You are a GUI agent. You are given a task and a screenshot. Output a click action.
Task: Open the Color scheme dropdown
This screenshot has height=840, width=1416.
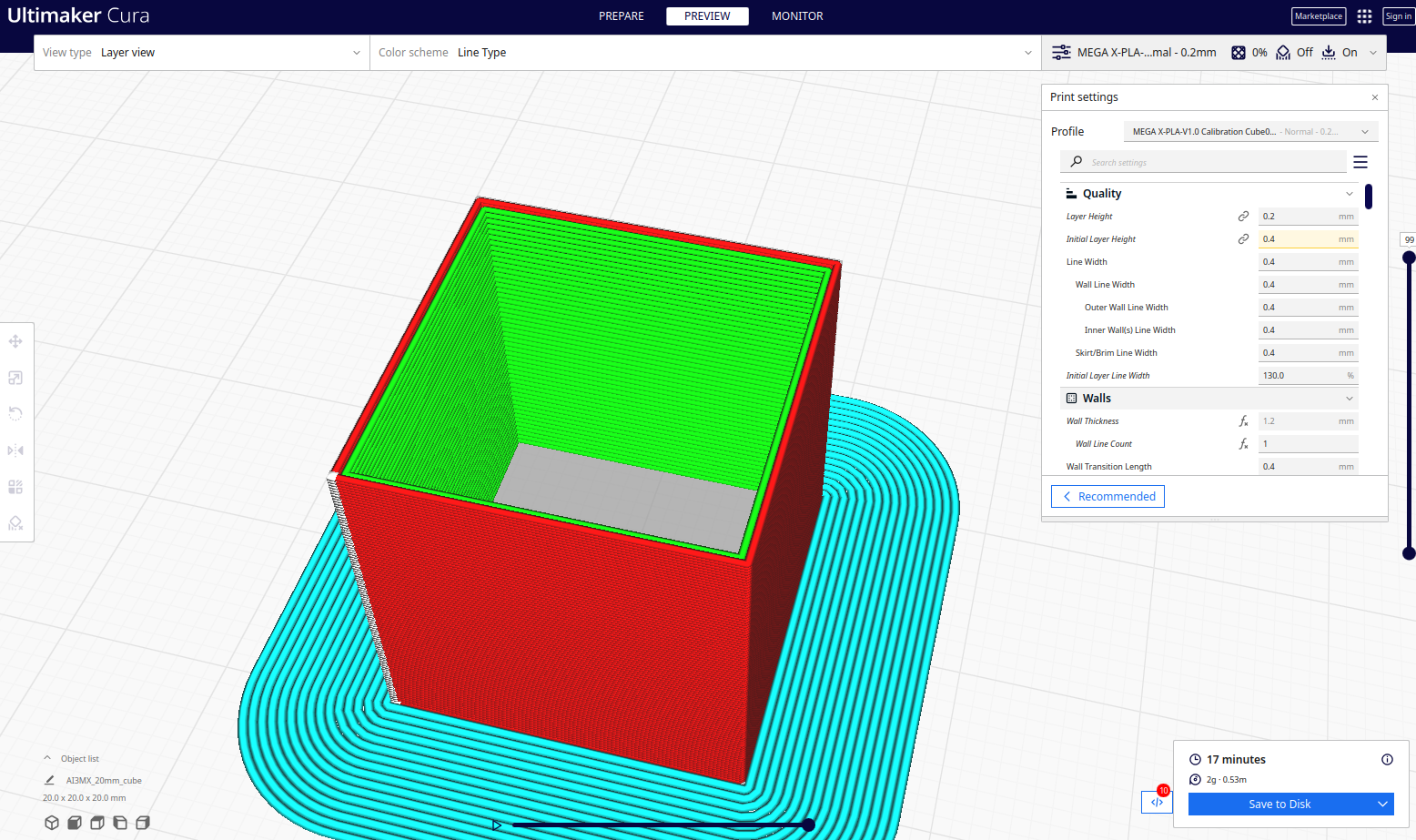[x=705, y=53]
